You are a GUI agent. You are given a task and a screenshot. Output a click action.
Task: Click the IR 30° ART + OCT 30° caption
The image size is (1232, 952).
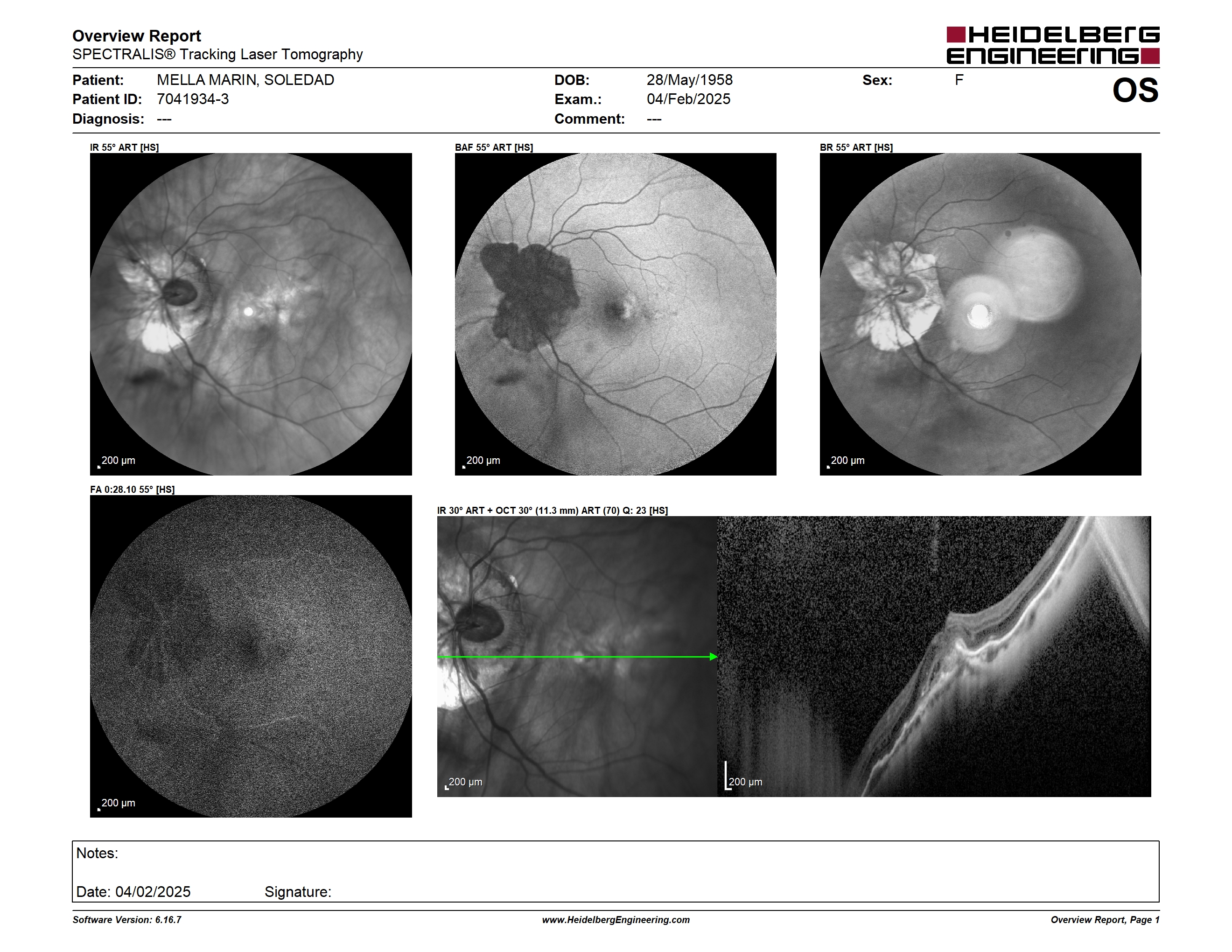coord(552,511)
